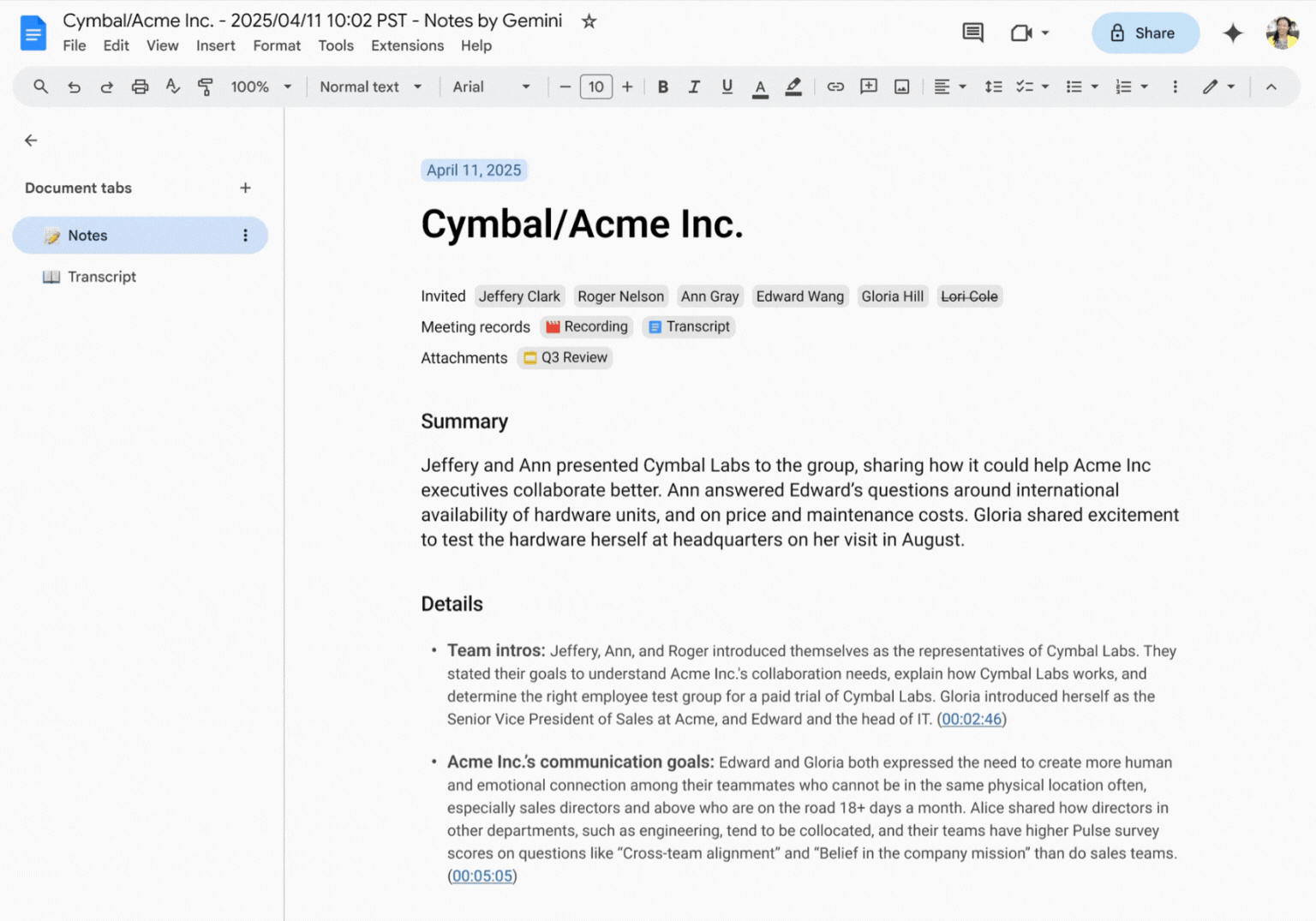Select the Paint format tool
Image resolution: width=1316 pixels, height=921 pixels.
[x=206, y=87]
